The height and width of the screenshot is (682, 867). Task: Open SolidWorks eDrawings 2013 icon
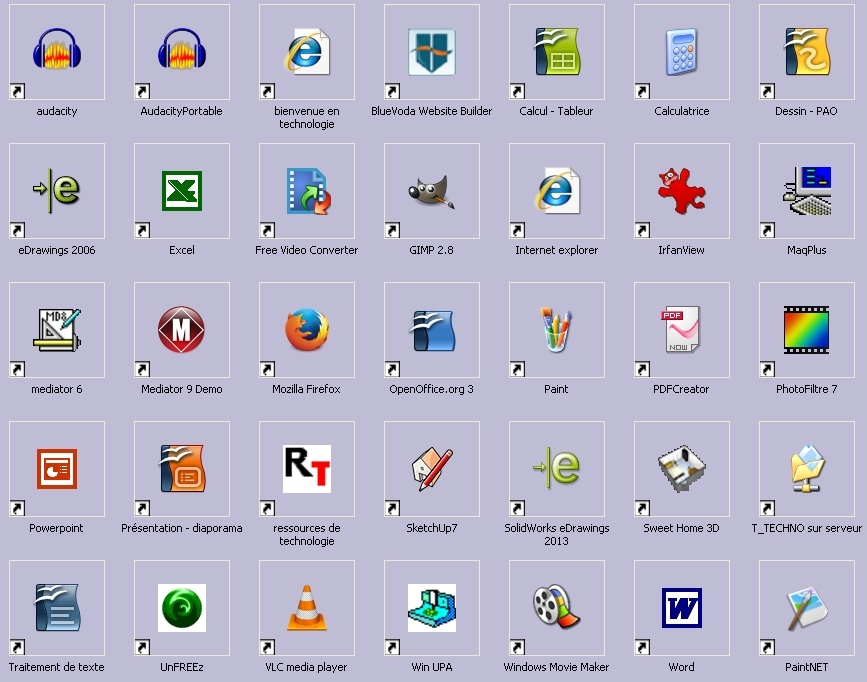pyautogui.click(x=557, y=468)
